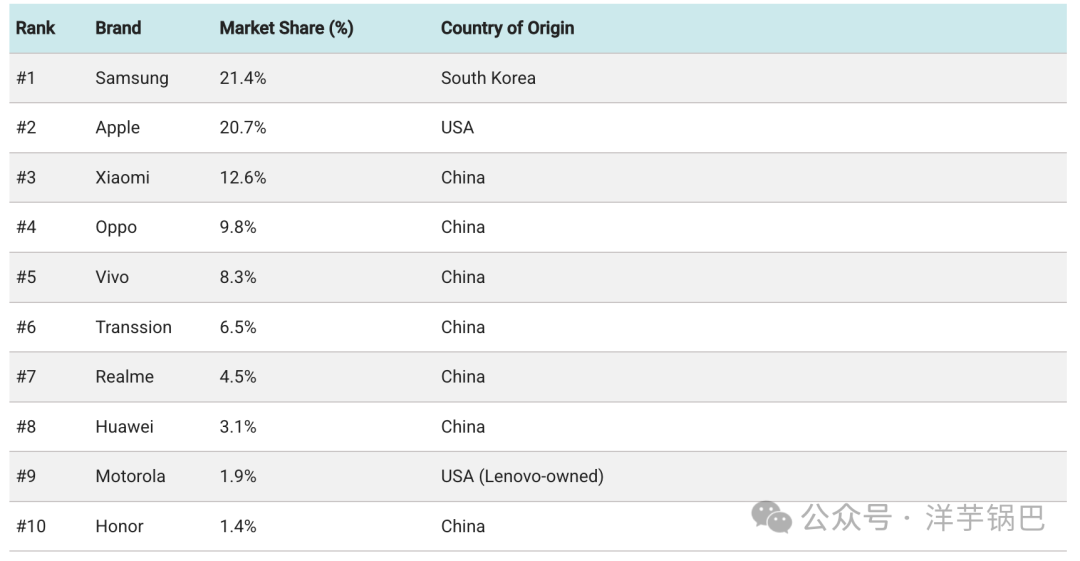This screenshot has width=1080, height=561.
Task: Click the Samsung brand cell
Action: [x=132, y=78]
